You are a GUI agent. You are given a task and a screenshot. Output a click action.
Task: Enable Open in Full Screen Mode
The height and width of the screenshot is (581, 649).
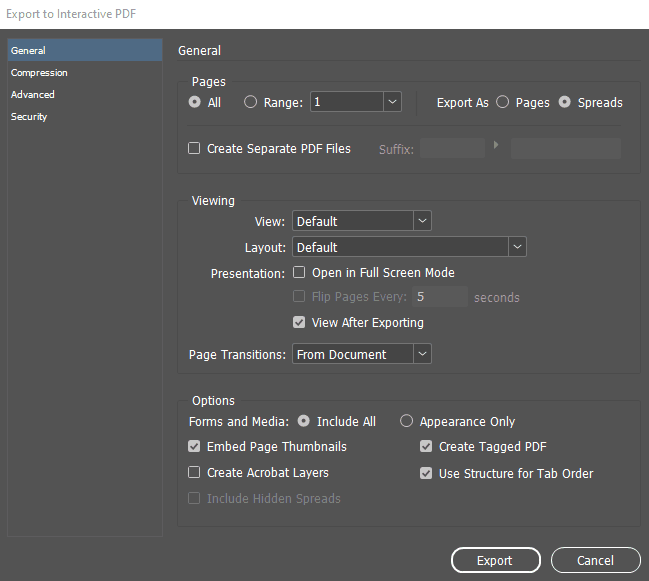pyautogui.click(x=299, y=272)
